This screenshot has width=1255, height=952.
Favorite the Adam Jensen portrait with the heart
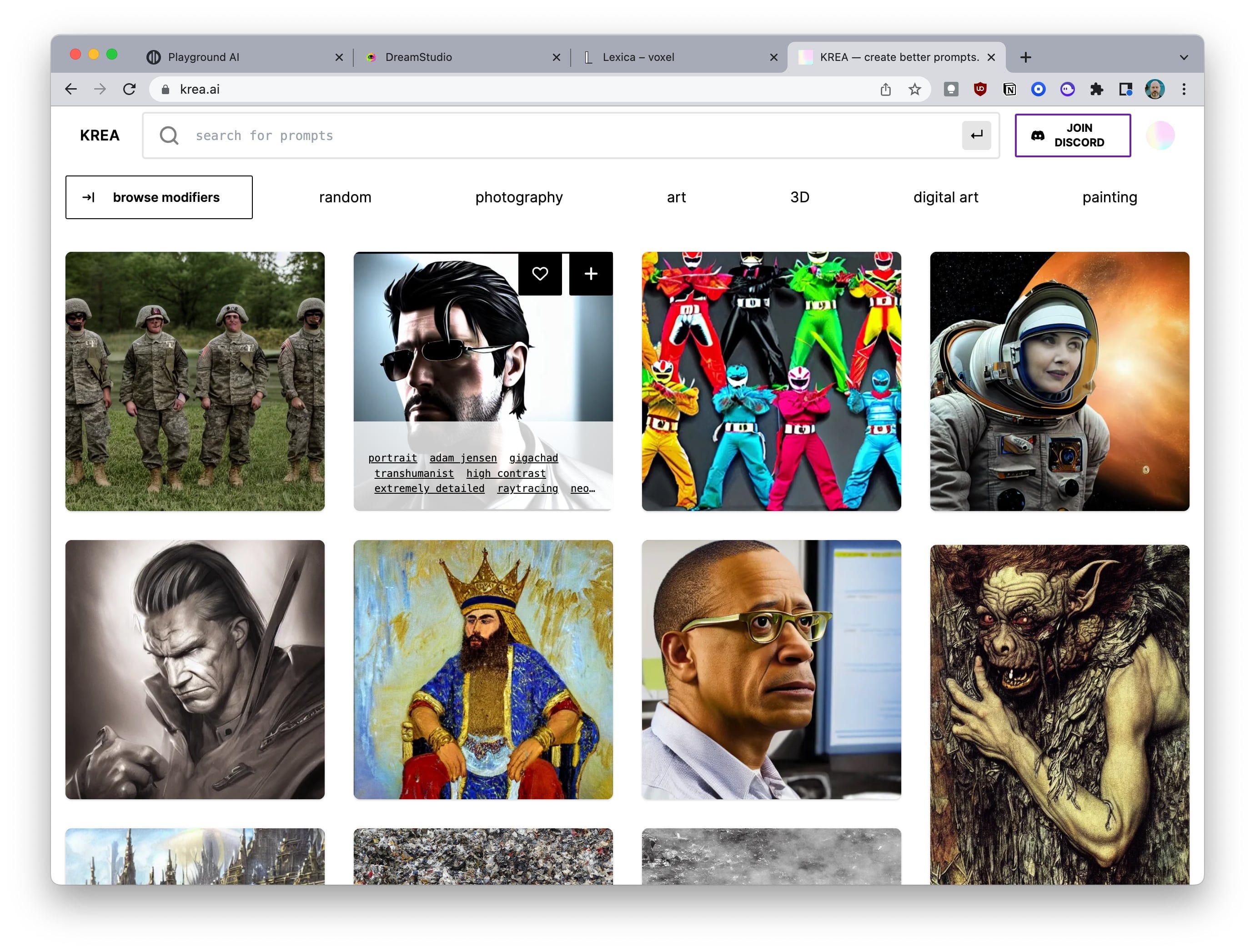[x=540, y=273]
